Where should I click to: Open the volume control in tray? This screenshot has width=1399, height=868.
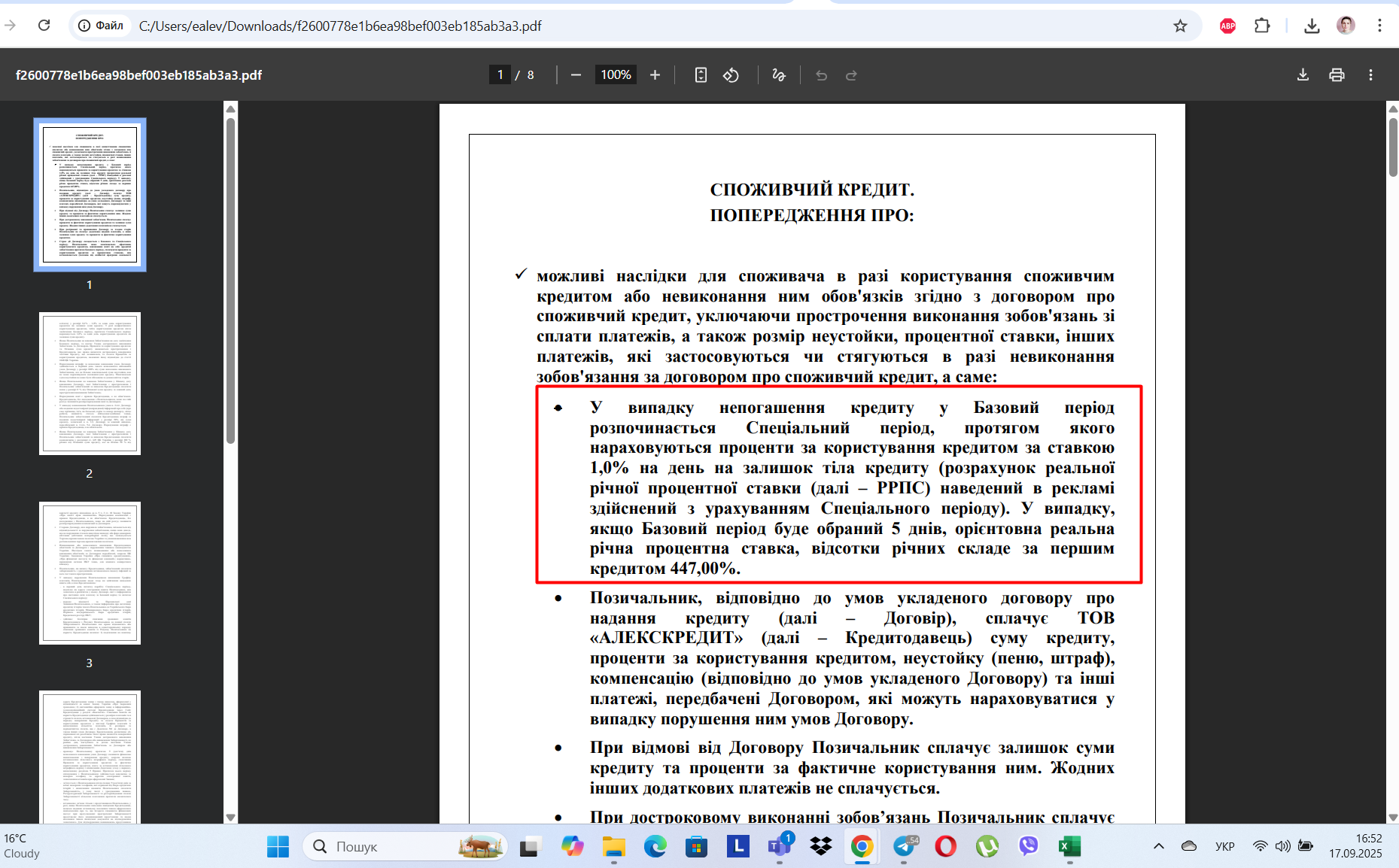coord(1283,846)
